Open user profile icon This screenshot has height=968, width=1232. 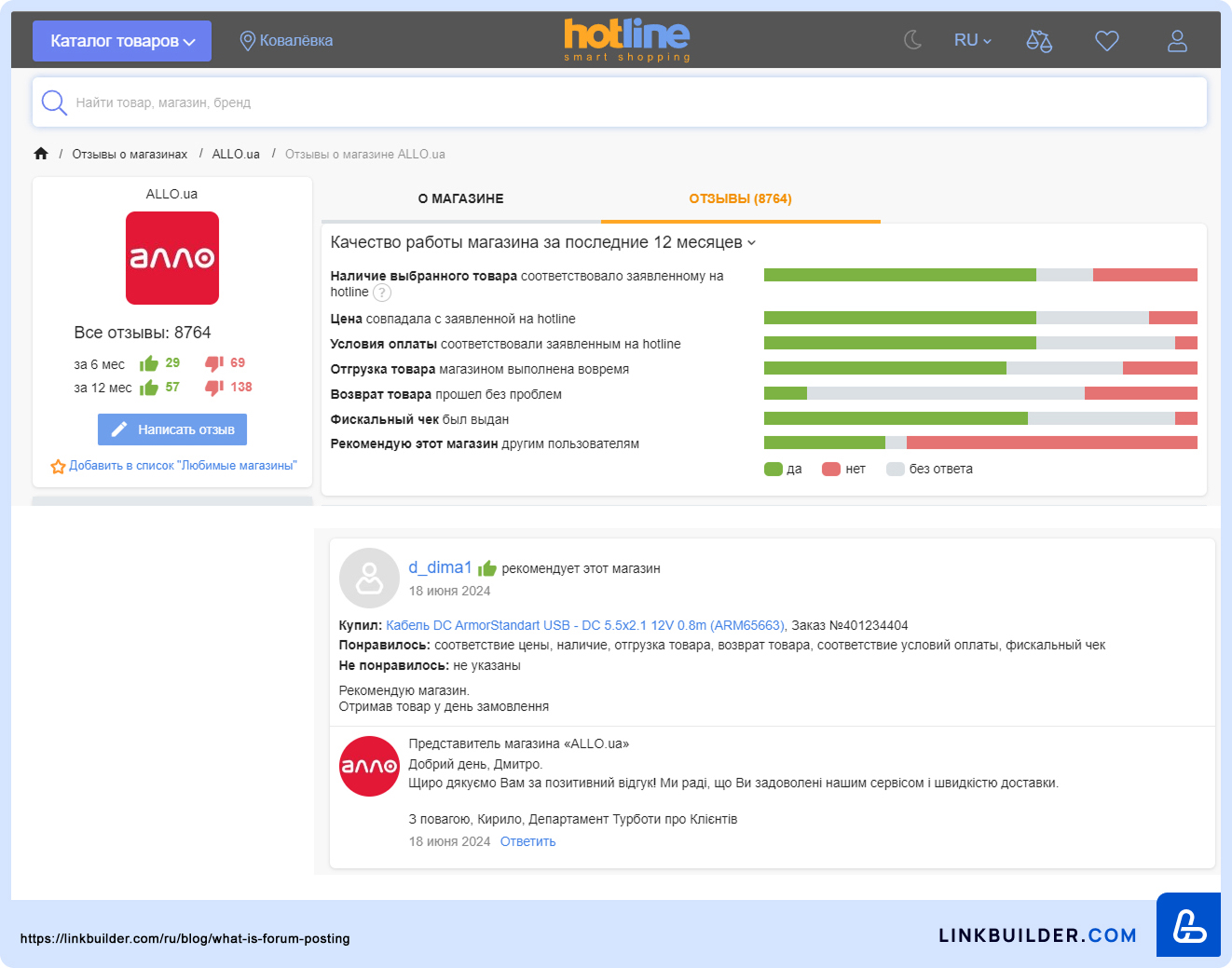tap(1178, 41)
